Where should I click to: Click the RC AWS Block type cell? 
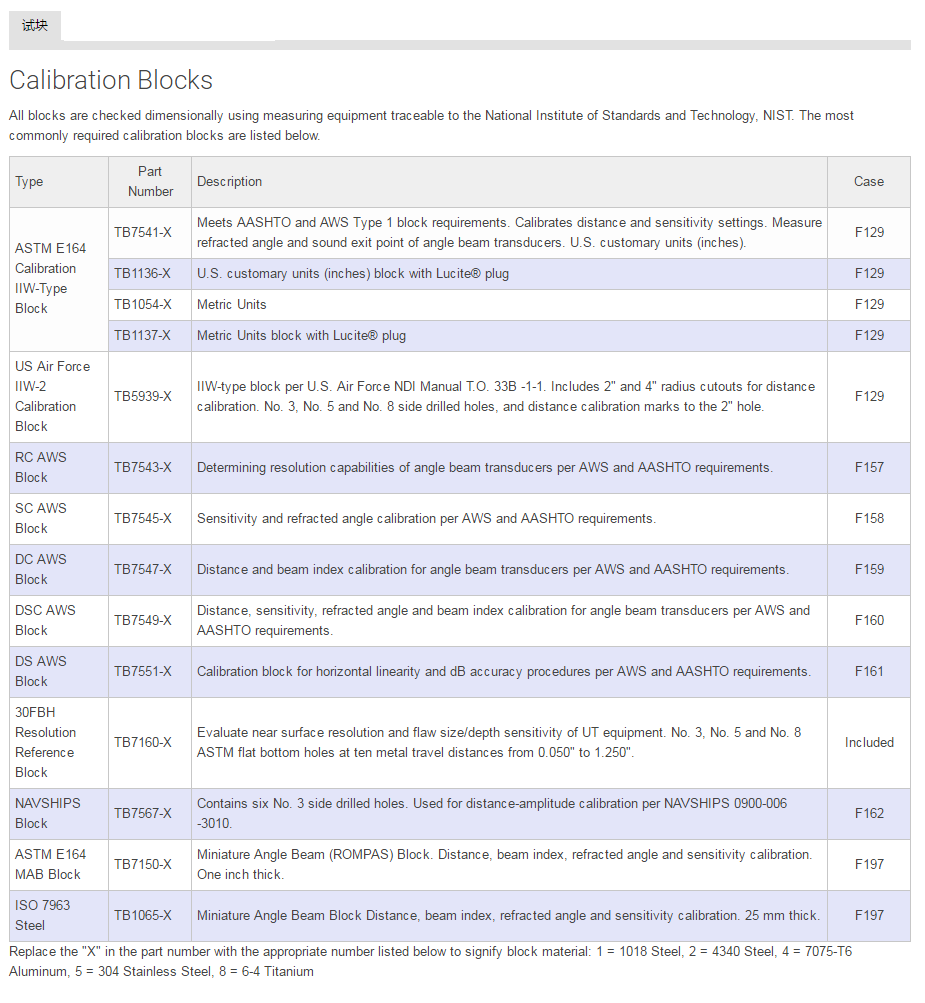(x=59, y=468)
